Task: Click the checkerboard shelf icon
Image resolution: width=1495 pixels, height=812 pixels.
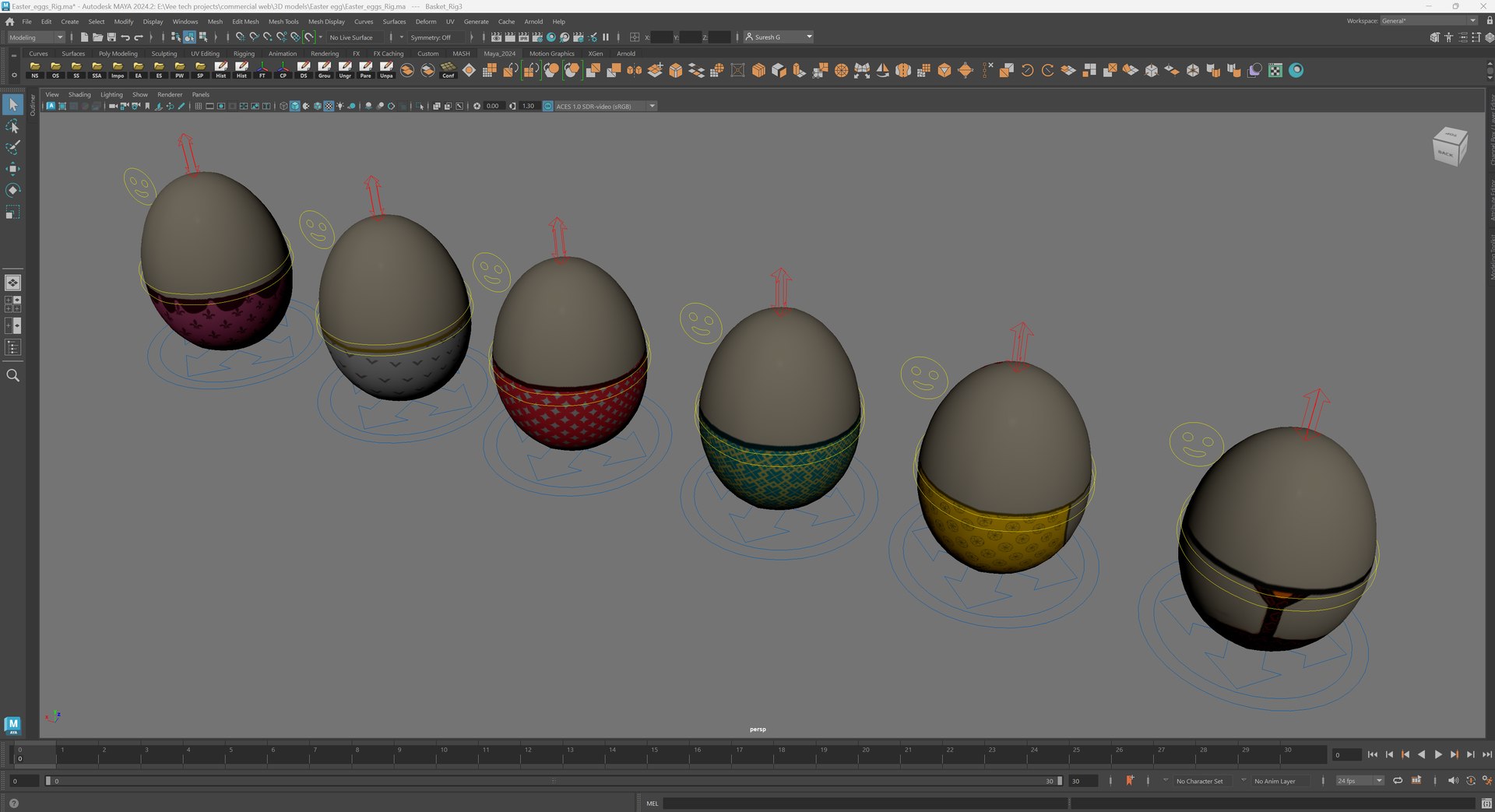Action: [x=1275, y=70]
